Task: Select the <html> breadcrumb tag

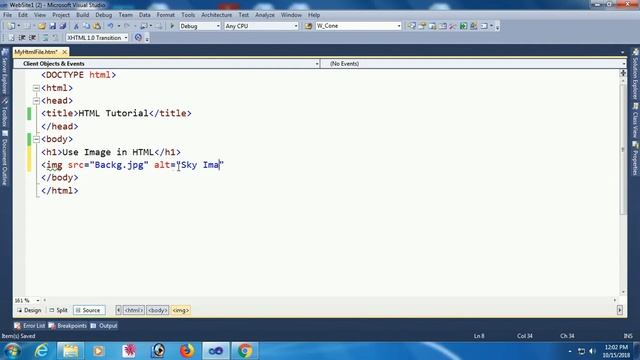Action: pos(133,310)
